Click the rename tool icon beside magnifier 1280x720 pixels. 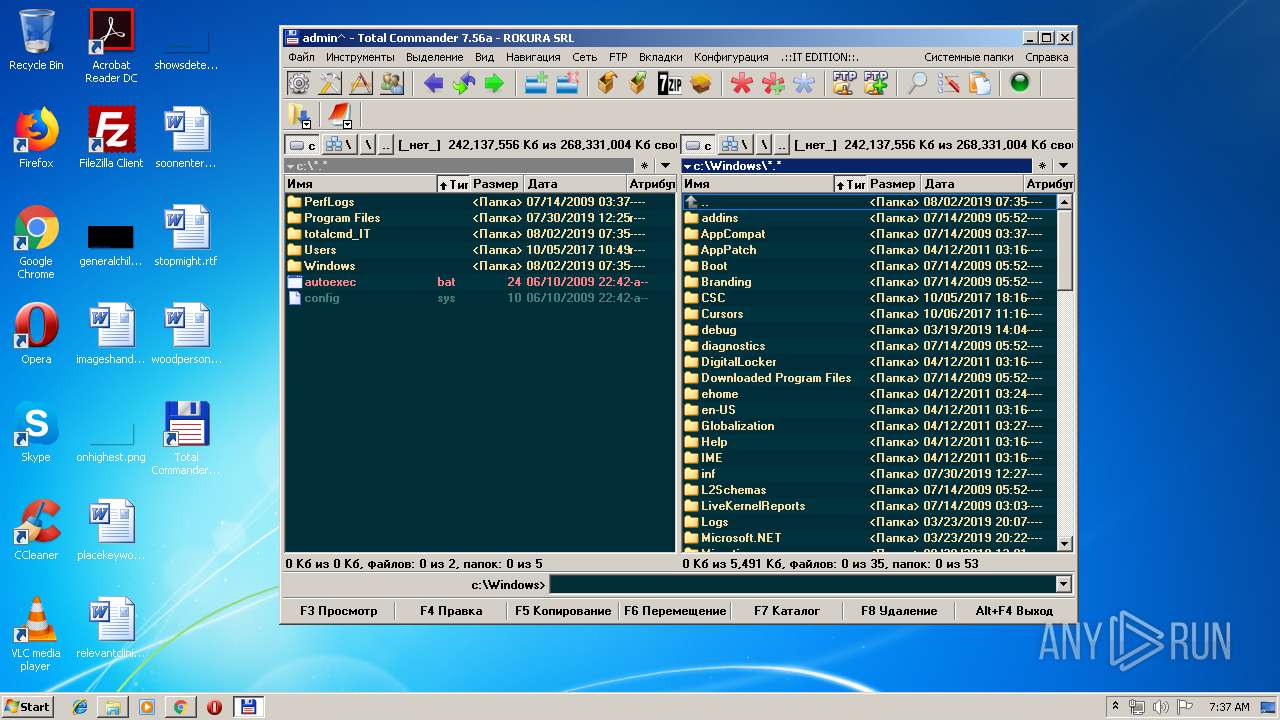948,83
